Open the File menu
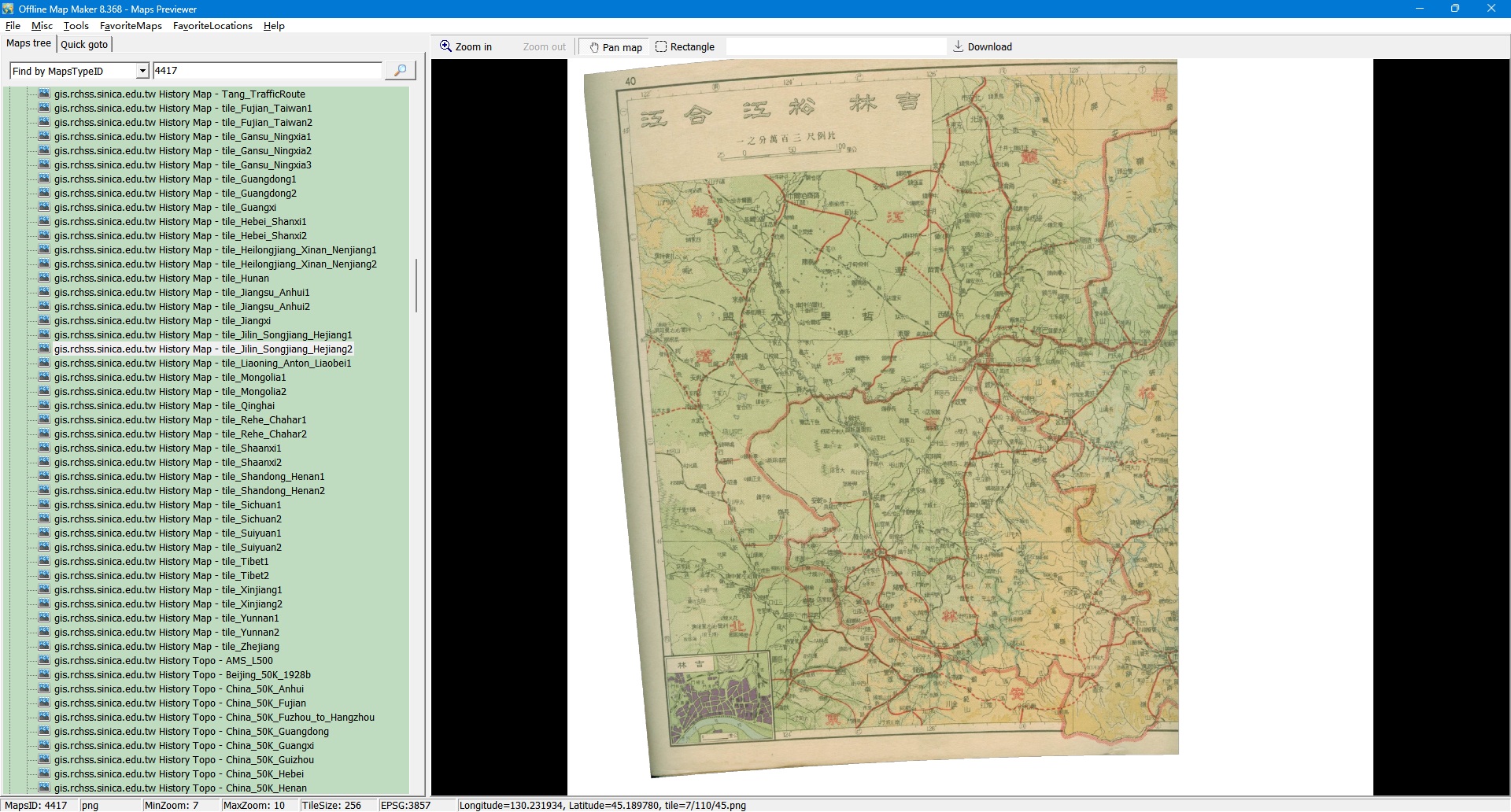 [x=13, y=26]
